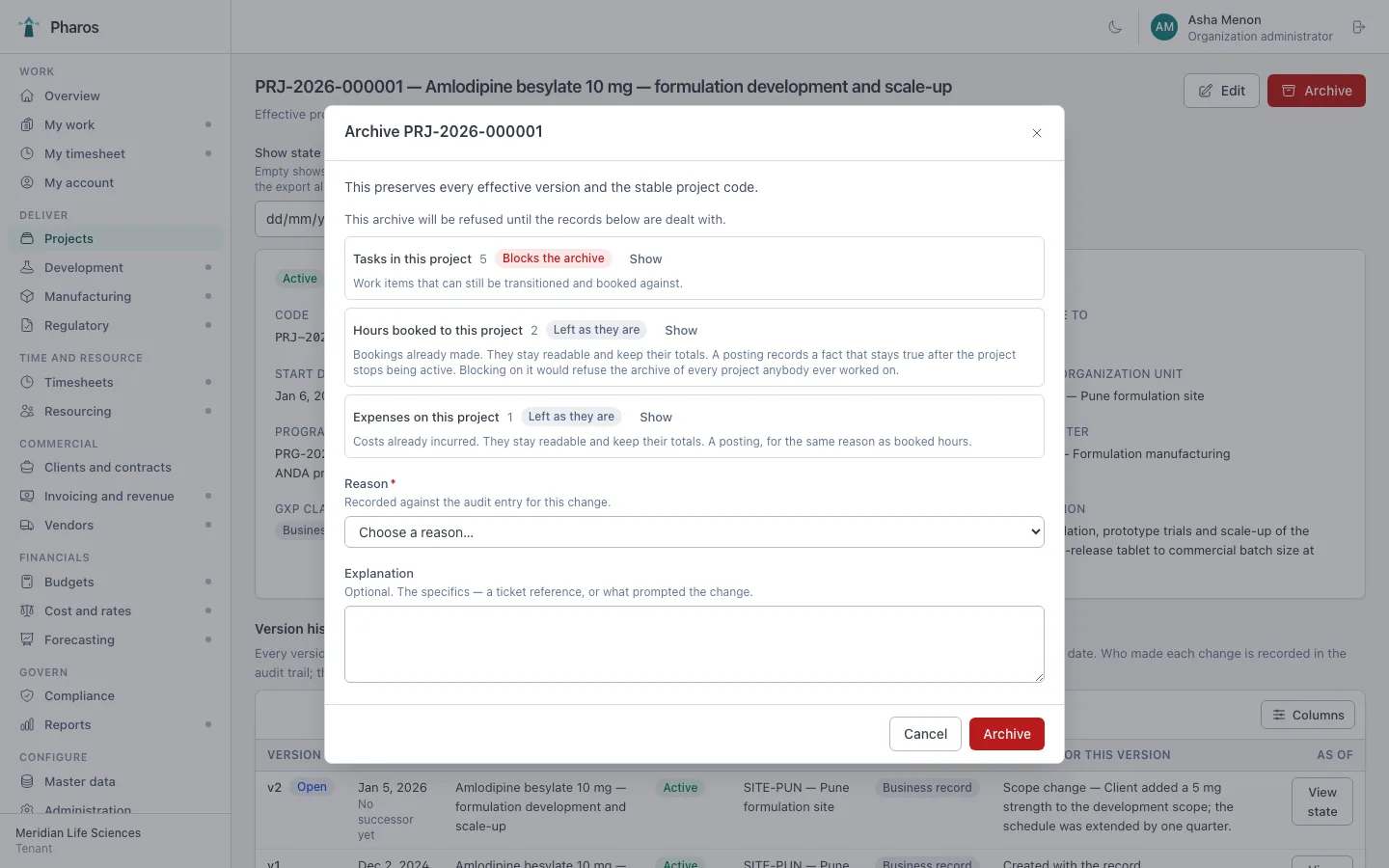Open Compliance in the Govern section
Screen dimensions: 1389x868
[79, 696]
